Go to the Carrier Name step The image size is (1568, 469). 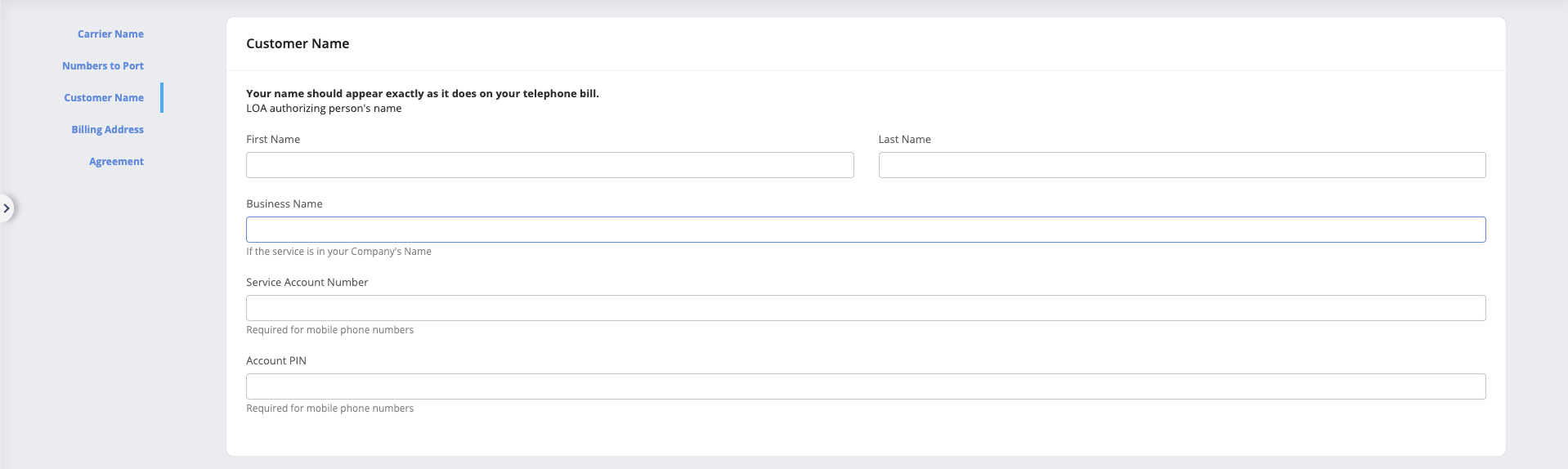[110, 34]
